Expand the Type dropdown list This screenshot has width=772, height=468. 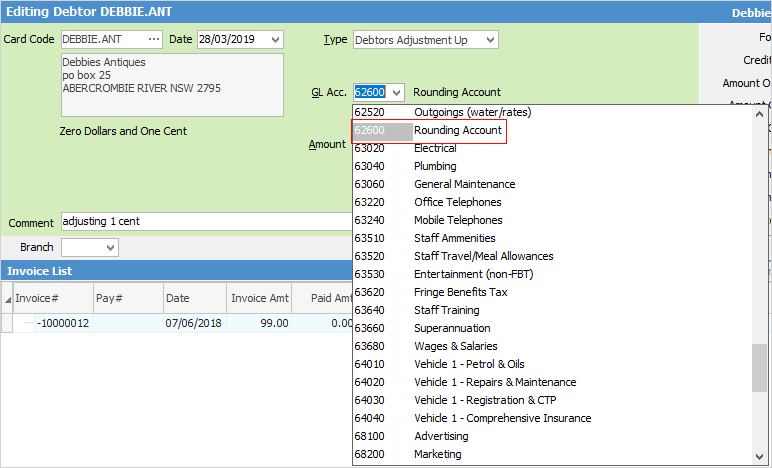pyautogui.click(x=489, y=40)
